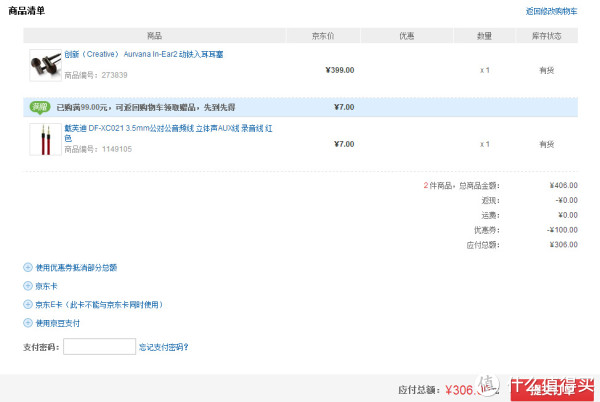Viewport: 600px width, 402px height.
Task: Click 返回修改购物车 link
Action: pos(551,11)
